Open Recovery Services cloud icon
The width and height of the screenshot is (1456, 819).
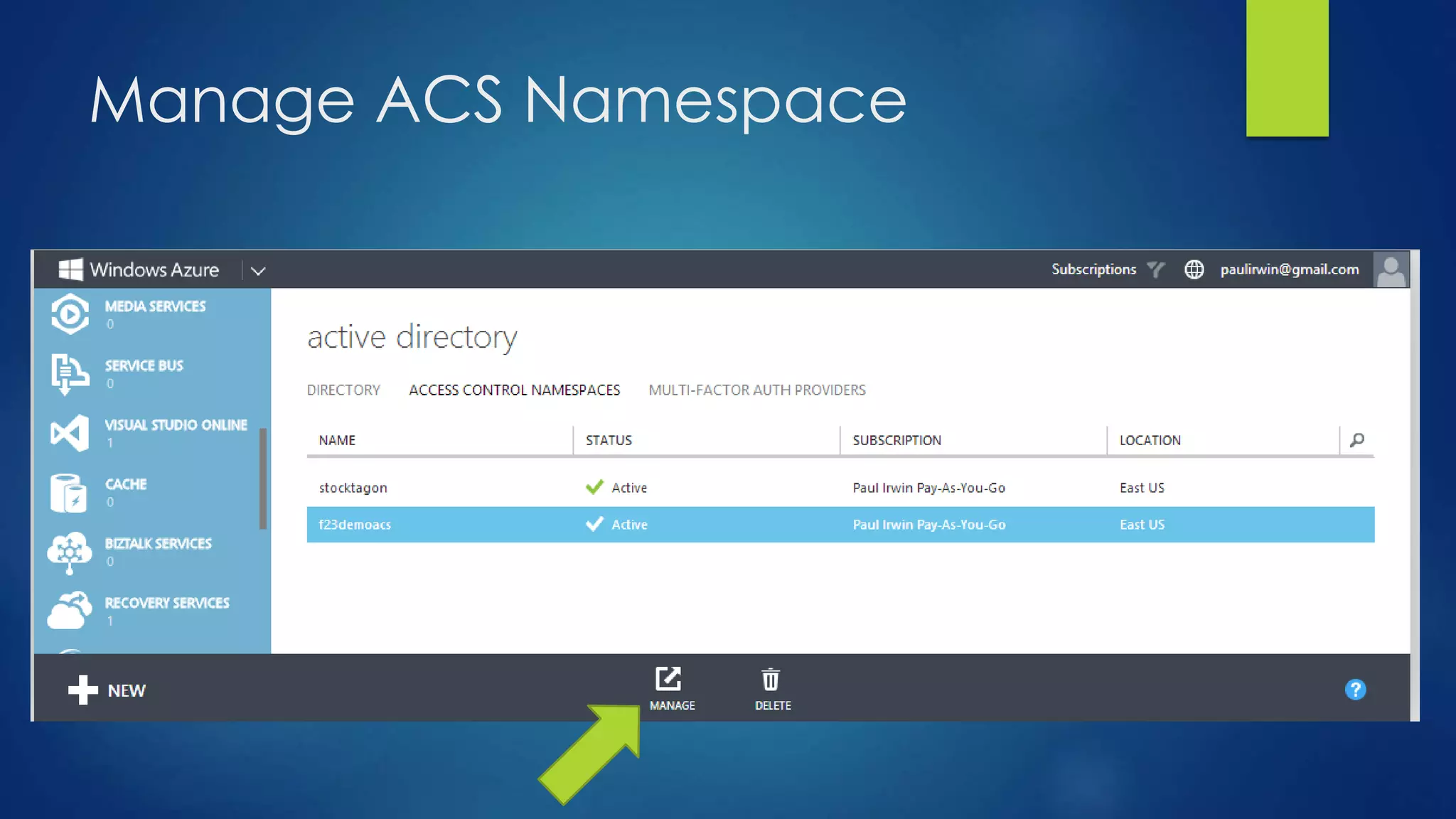69,611
